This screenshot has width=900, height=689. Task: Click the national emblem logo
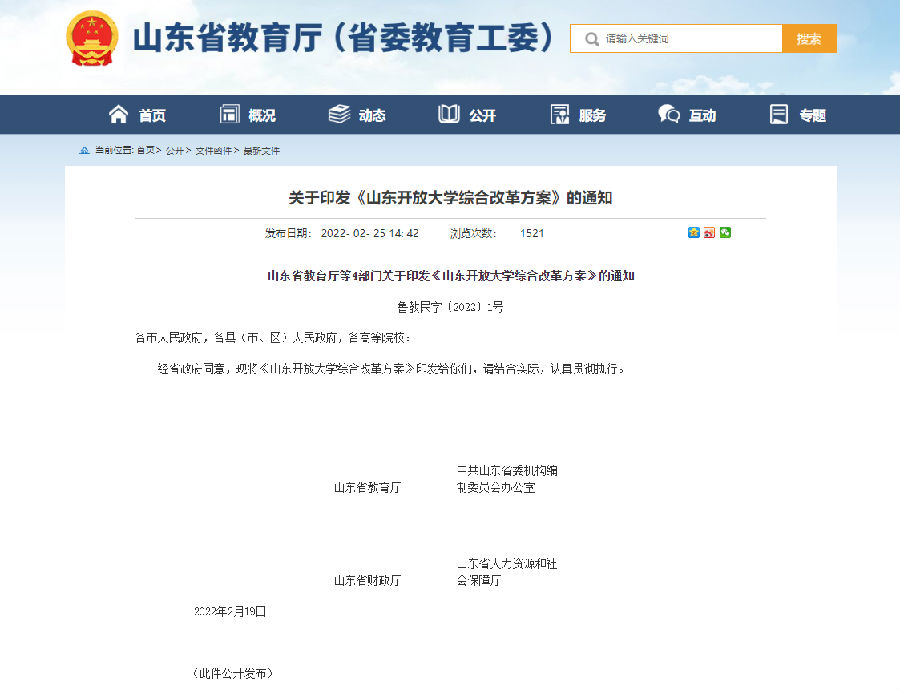pos(92,39)
